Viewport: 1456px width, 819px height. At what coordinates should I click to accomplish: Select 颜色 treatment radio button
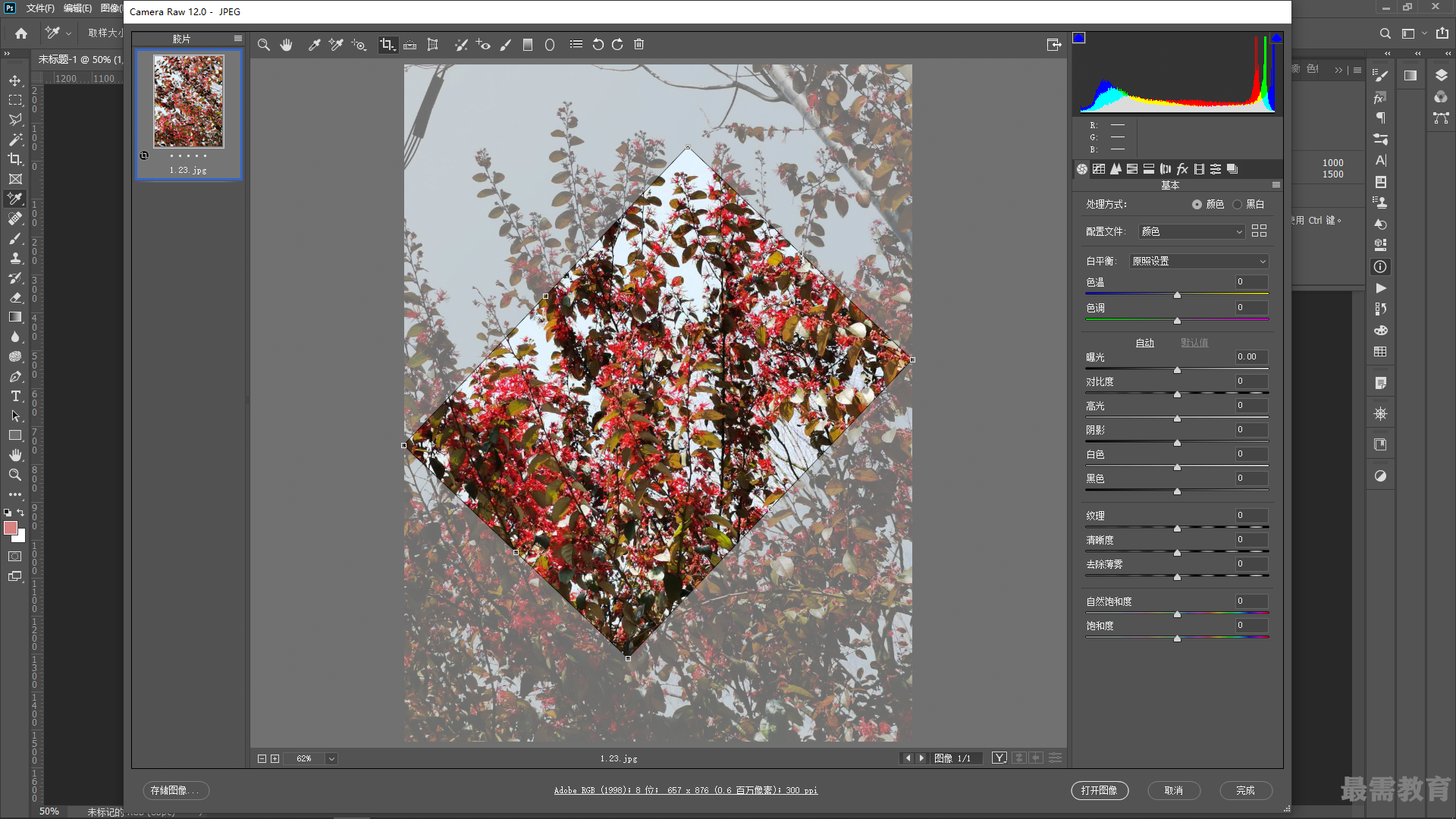point(1197,205)
